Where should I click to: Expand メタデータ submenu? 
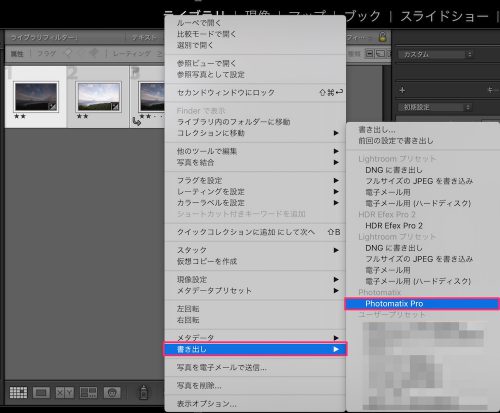(x=255, y=338)
